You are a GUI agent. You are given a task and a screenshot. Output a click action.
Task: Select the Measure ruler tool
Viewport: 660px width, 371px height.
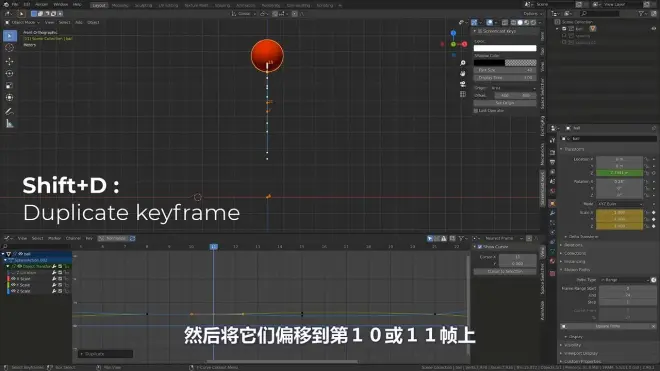(x=9, y=124)
